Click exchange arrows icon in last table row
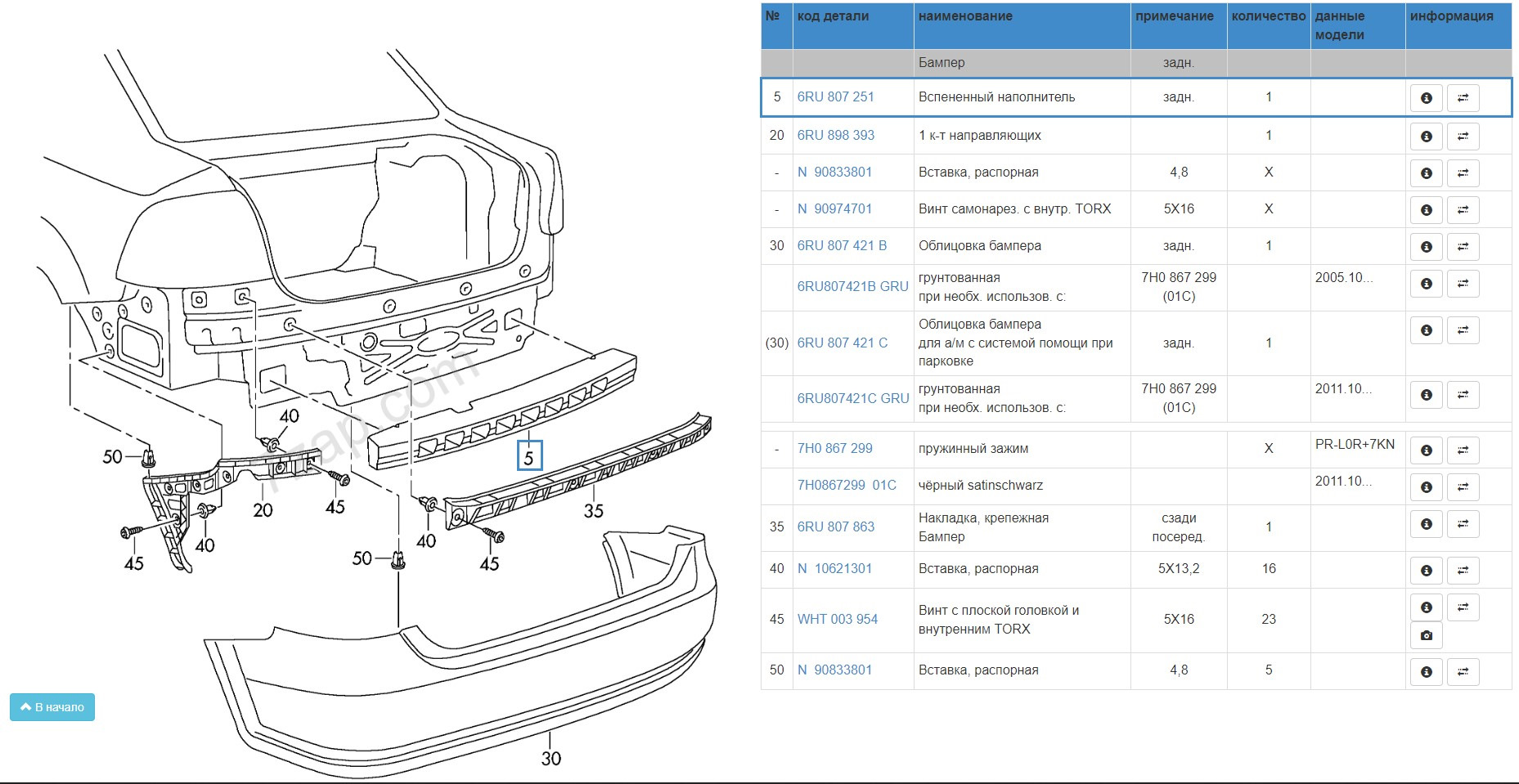 click(1463, 672)
